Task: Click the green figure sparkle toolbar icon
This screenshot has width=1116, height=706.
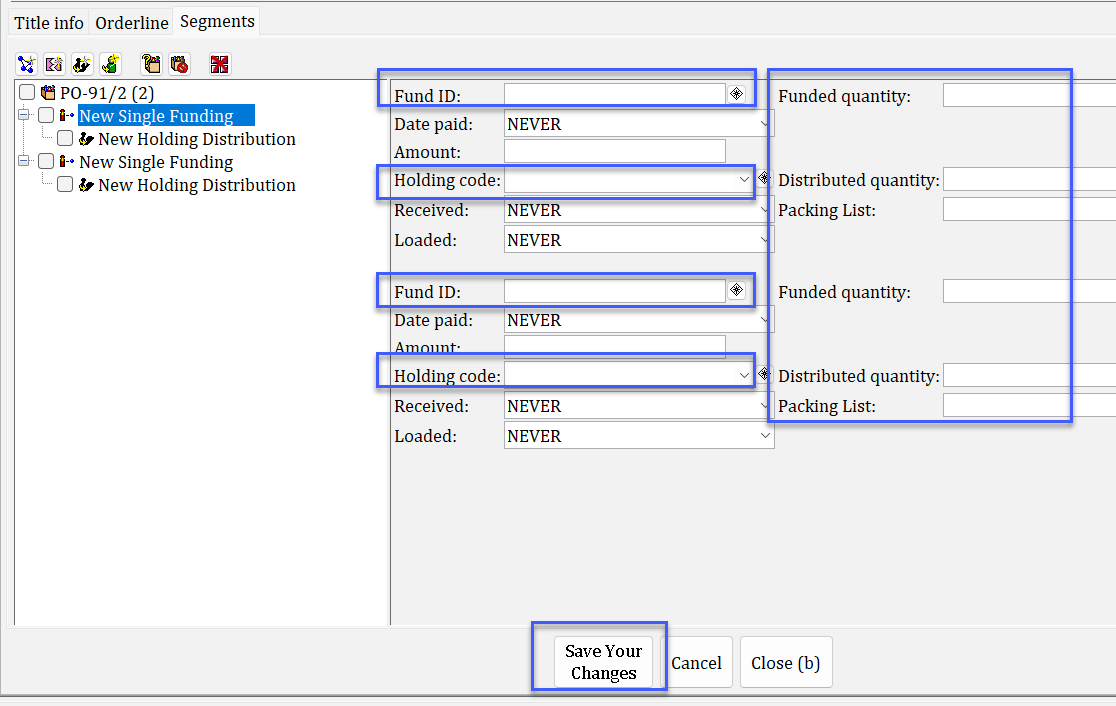Action: [110, 64]
